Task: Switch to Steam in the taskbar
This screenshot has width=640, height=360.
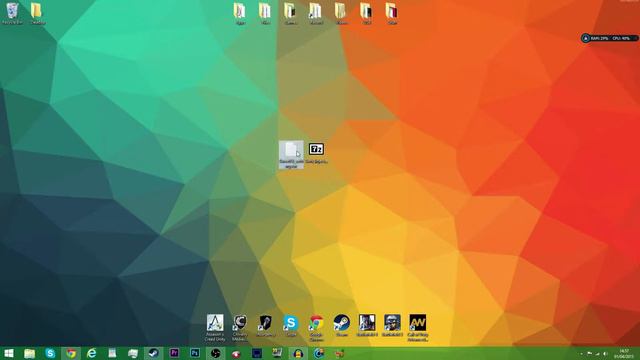Action: click(153, 353)
